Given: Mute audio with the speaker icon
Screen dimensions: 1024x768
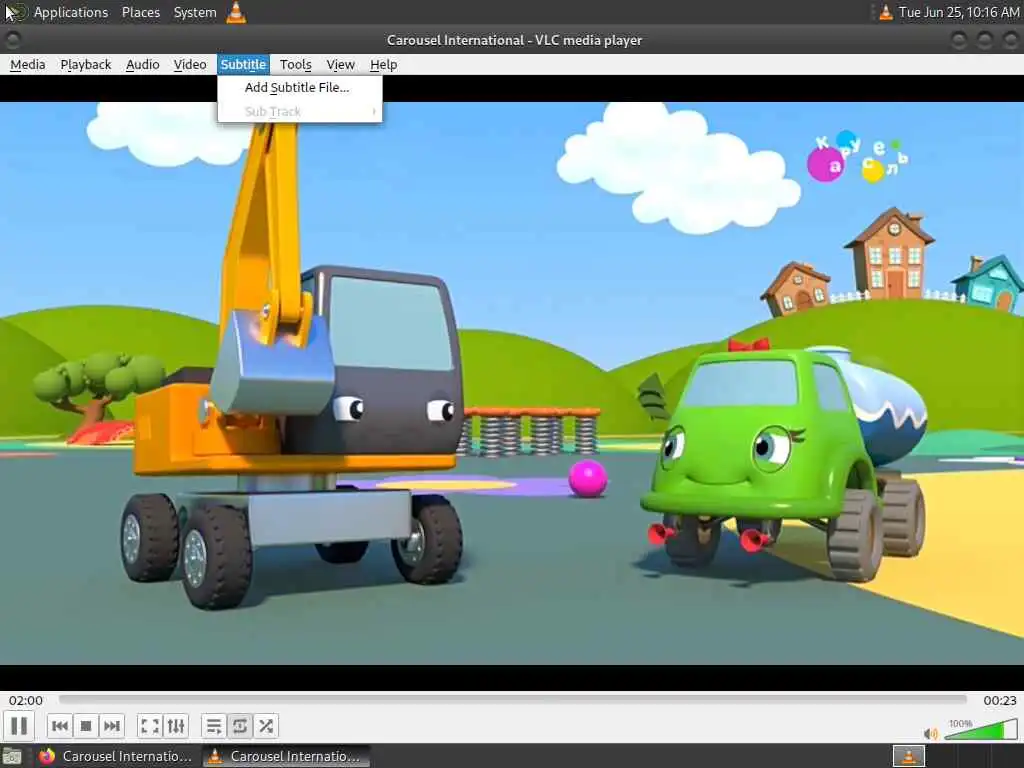Looking at the screenshot, I should pos(931,733).
